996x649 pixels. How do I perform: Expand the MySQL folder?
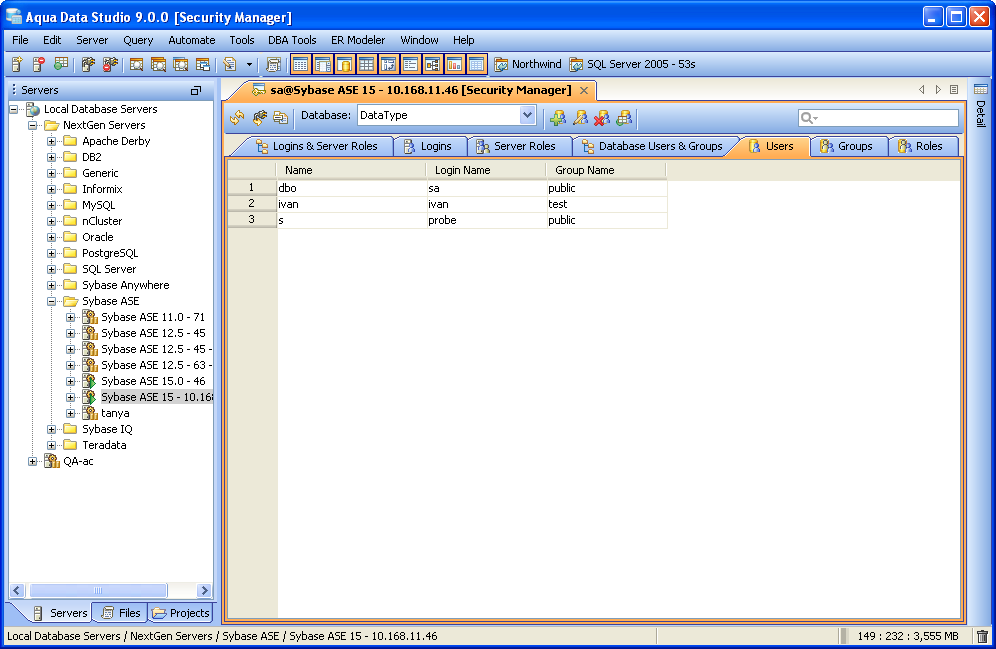51,205
